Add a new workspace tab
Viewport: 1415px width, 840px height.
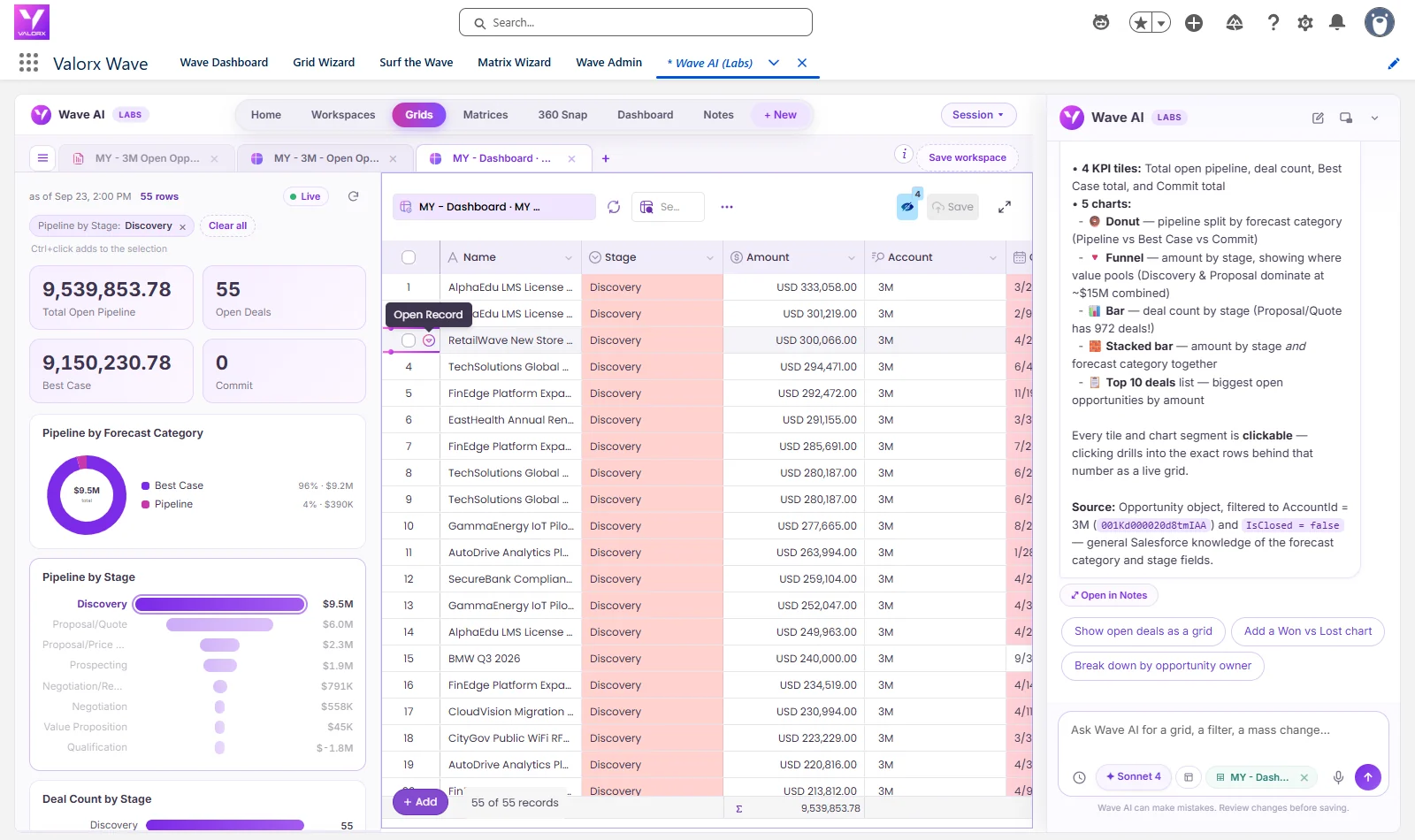point(606,158)
